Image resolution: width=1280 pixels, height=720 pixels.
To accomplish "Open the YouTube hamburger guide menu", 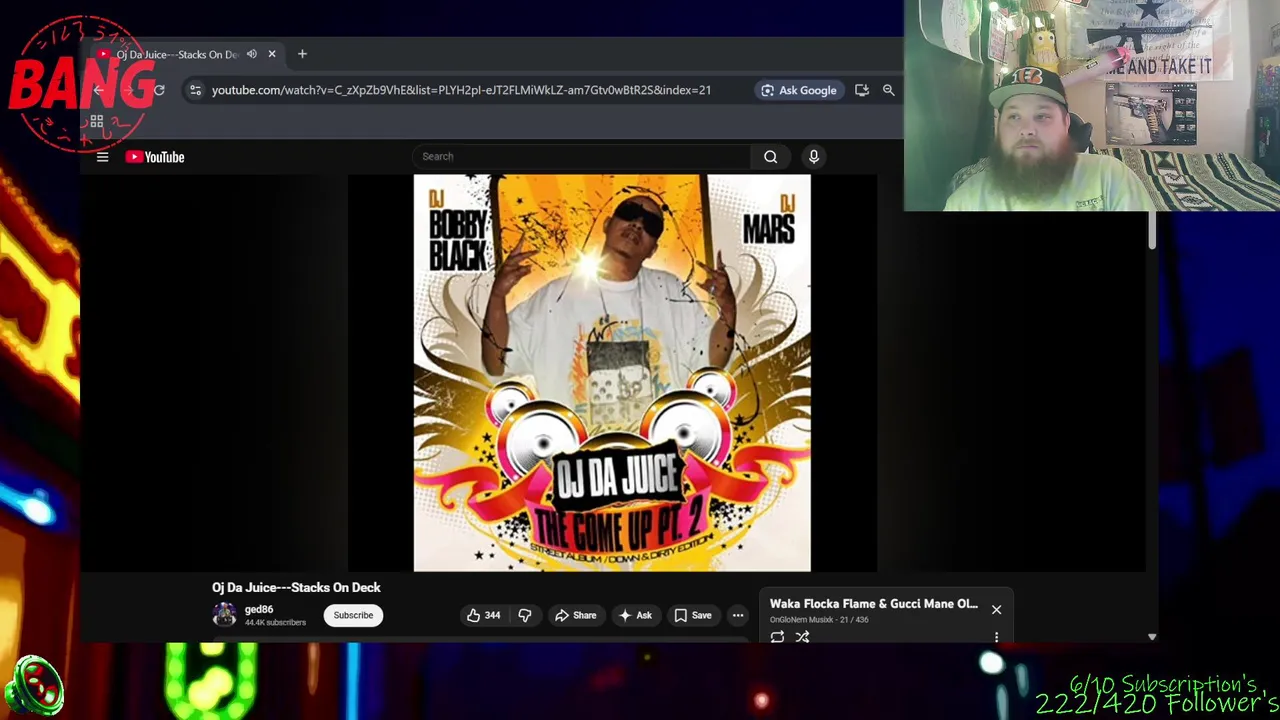I will 102,157.
